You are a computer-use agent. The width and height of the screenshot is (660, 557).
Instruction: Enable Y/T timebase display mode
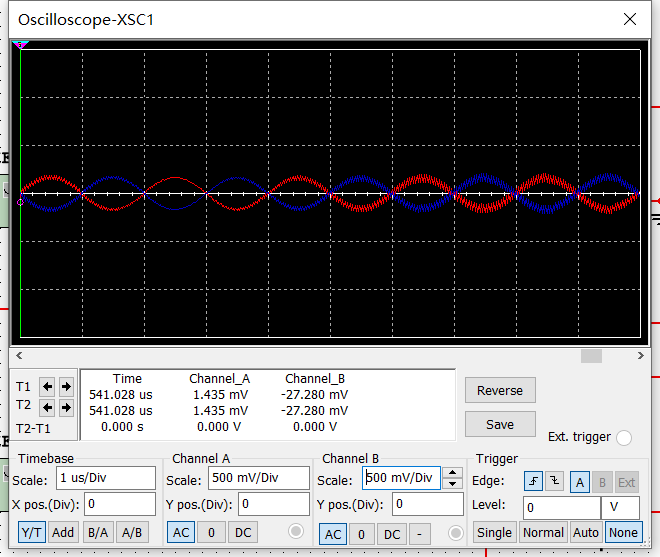31,532
